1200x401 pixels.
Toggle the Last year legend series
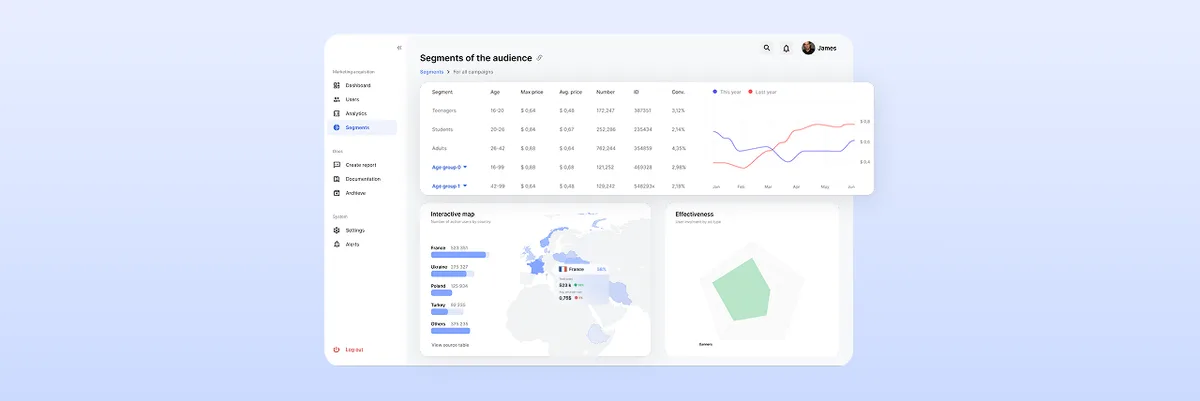(762, 92)
